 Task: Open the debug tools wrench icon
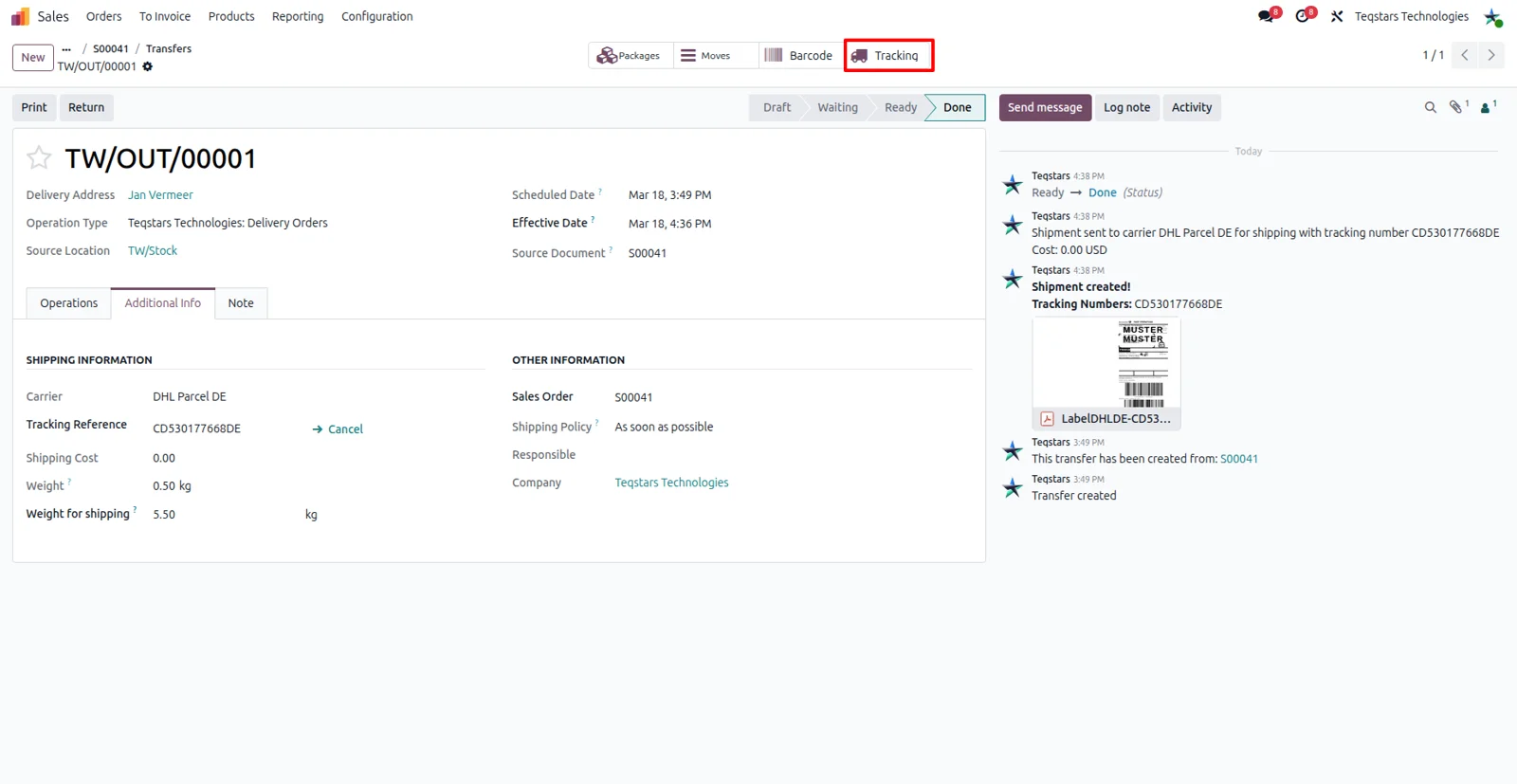(x=1337, y=16)
